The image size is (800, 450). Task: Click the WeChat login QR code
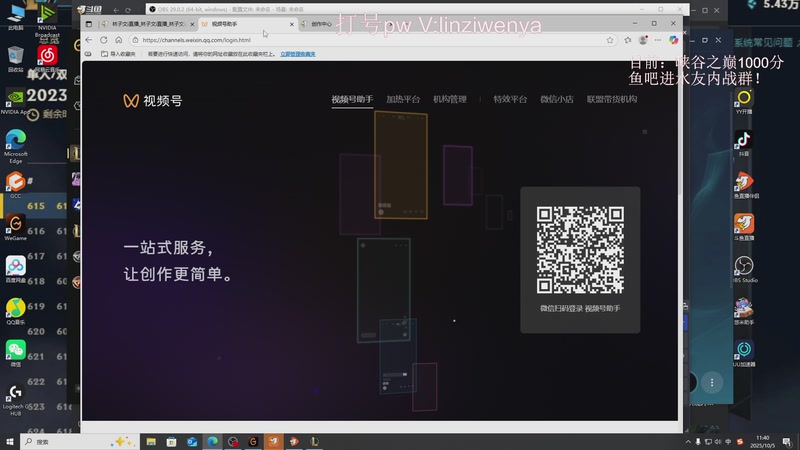[580, 249]
